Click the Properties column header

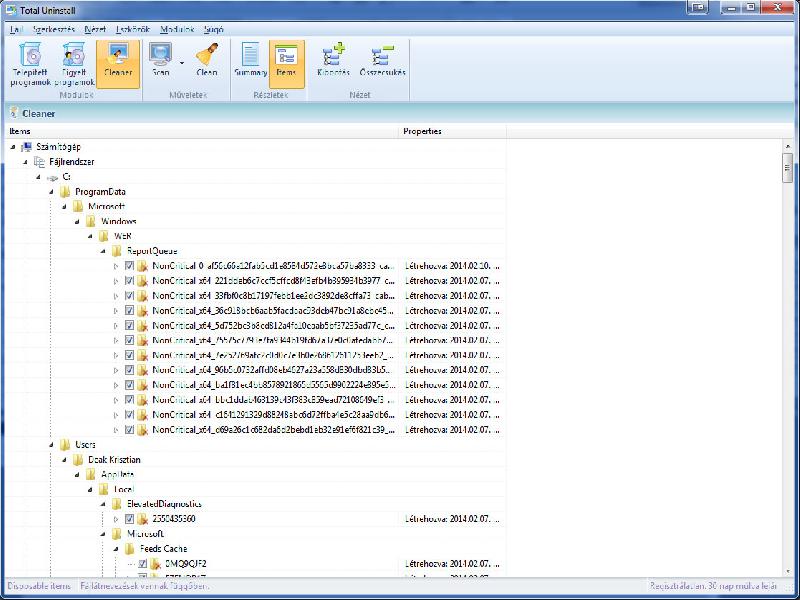452,131
